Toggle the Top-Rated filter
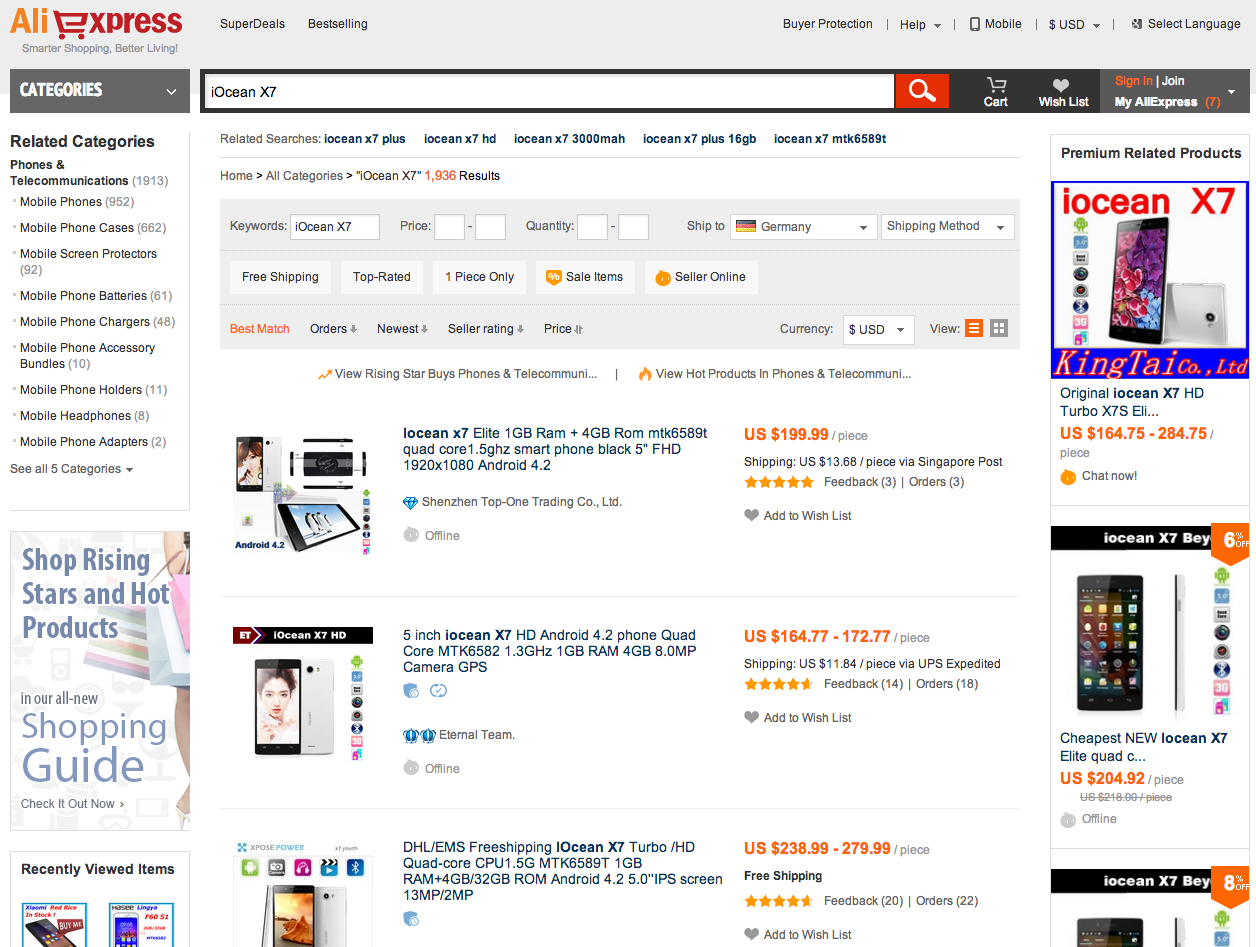The height and width of the screenshot is (947, 1256). click(x=382, y=277)
